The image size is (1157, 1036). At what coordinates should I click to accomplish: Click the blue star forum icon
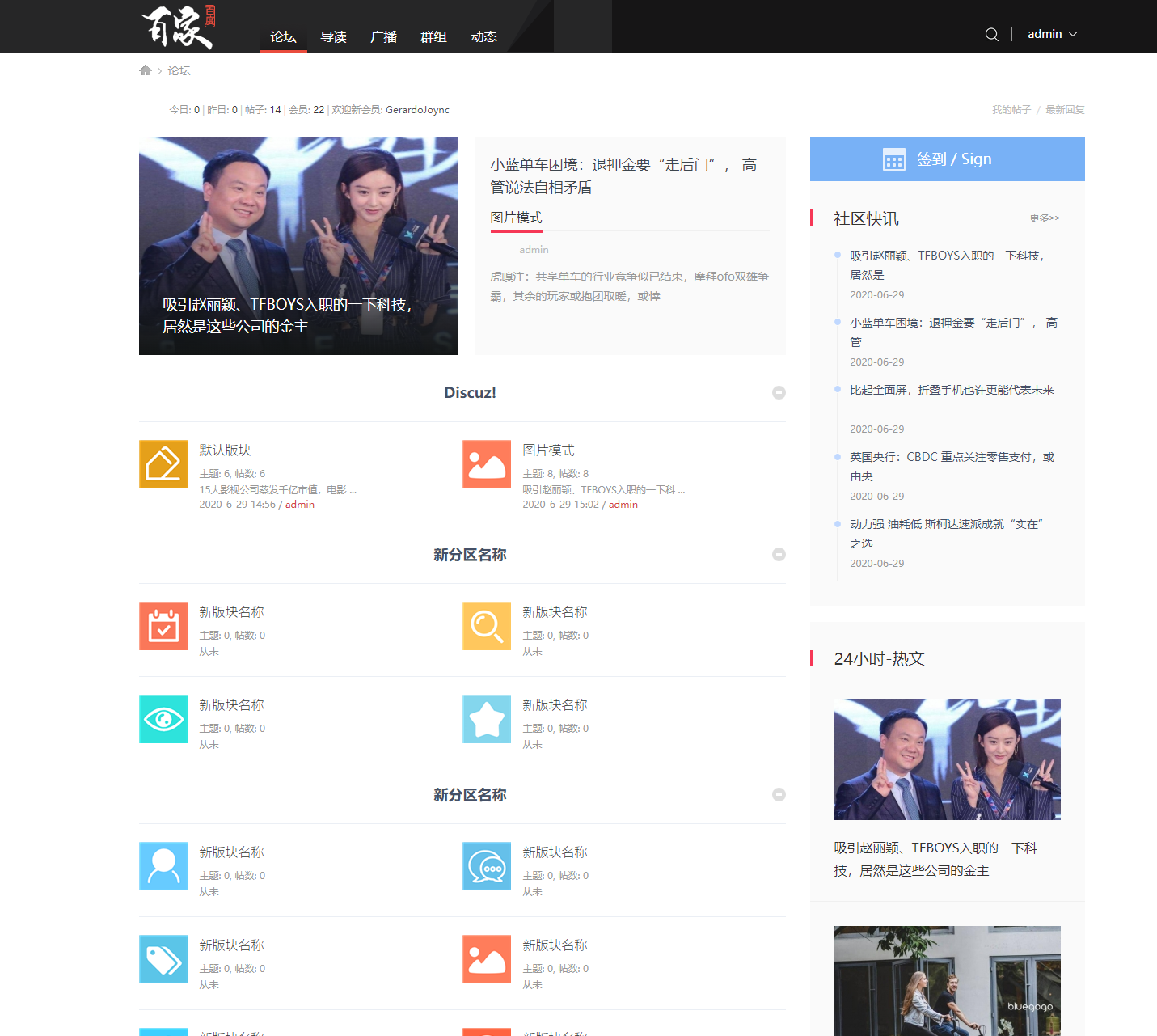(487, 719)
